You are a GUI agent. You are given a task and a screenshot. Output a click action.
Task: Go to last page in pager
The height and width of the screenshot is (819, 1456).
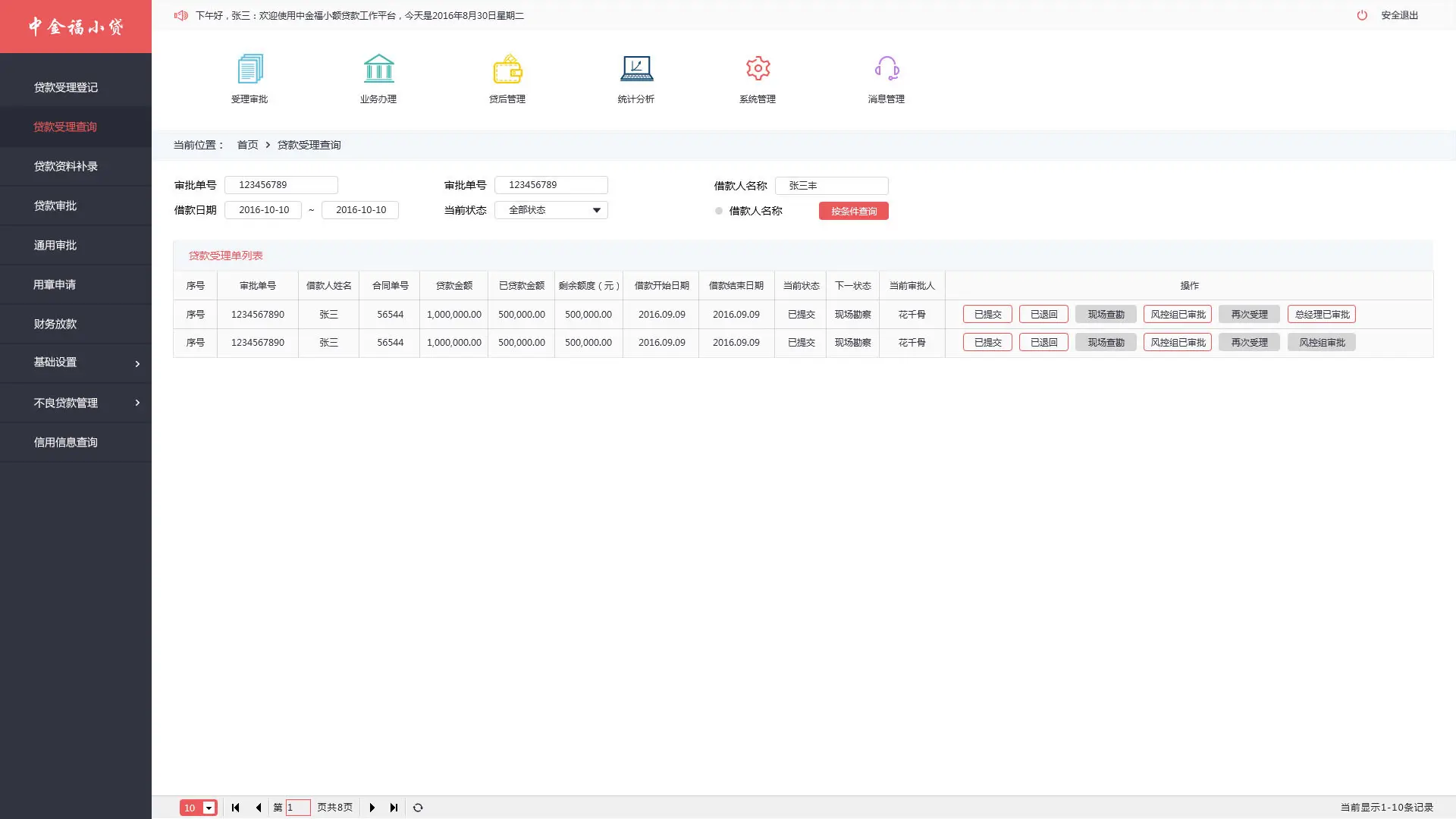(x=394, y=808)
